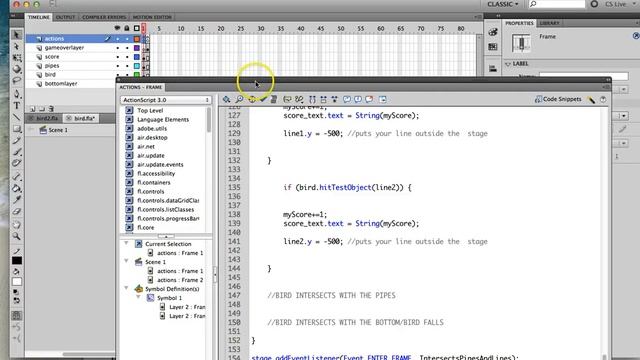Switch to the bird2.fla document tab
Screen dimensions: 640x360
coord(45,118)
